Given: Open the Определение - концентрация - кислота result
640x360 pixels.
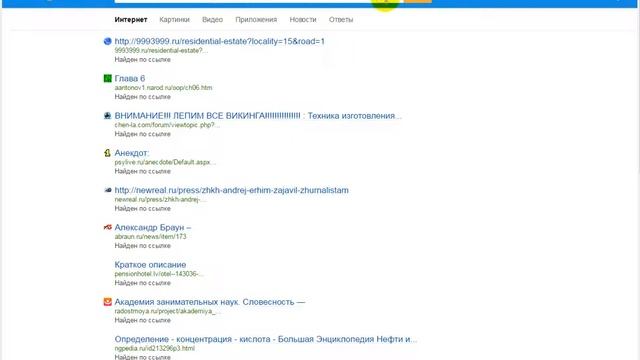Looking at the screenshot, I should point(266,339).
